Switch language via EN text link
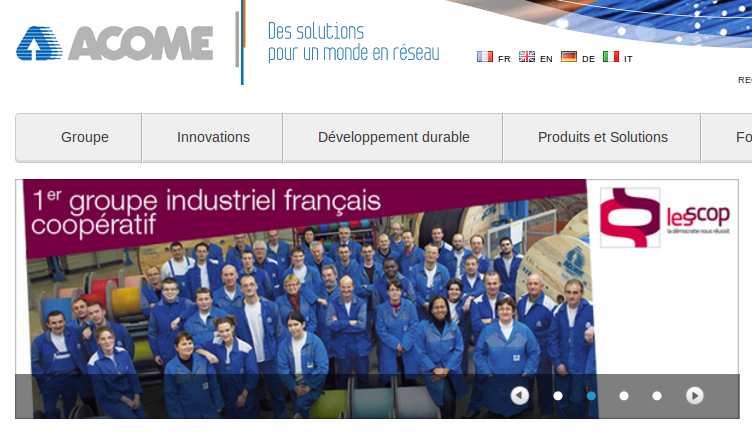752x432 pixels. pyautogui.click(x=546, y=59)
